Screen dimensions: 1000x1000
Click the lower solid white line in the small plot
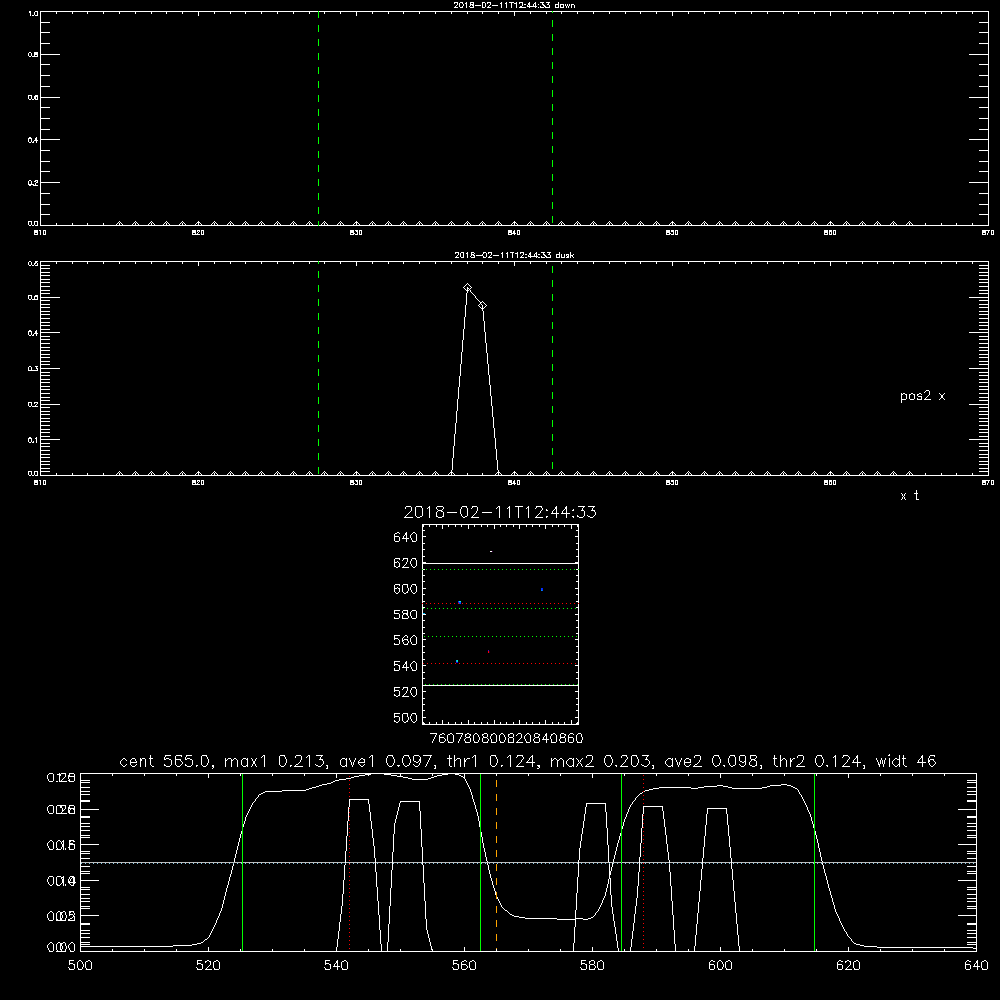tap(501, 686)
